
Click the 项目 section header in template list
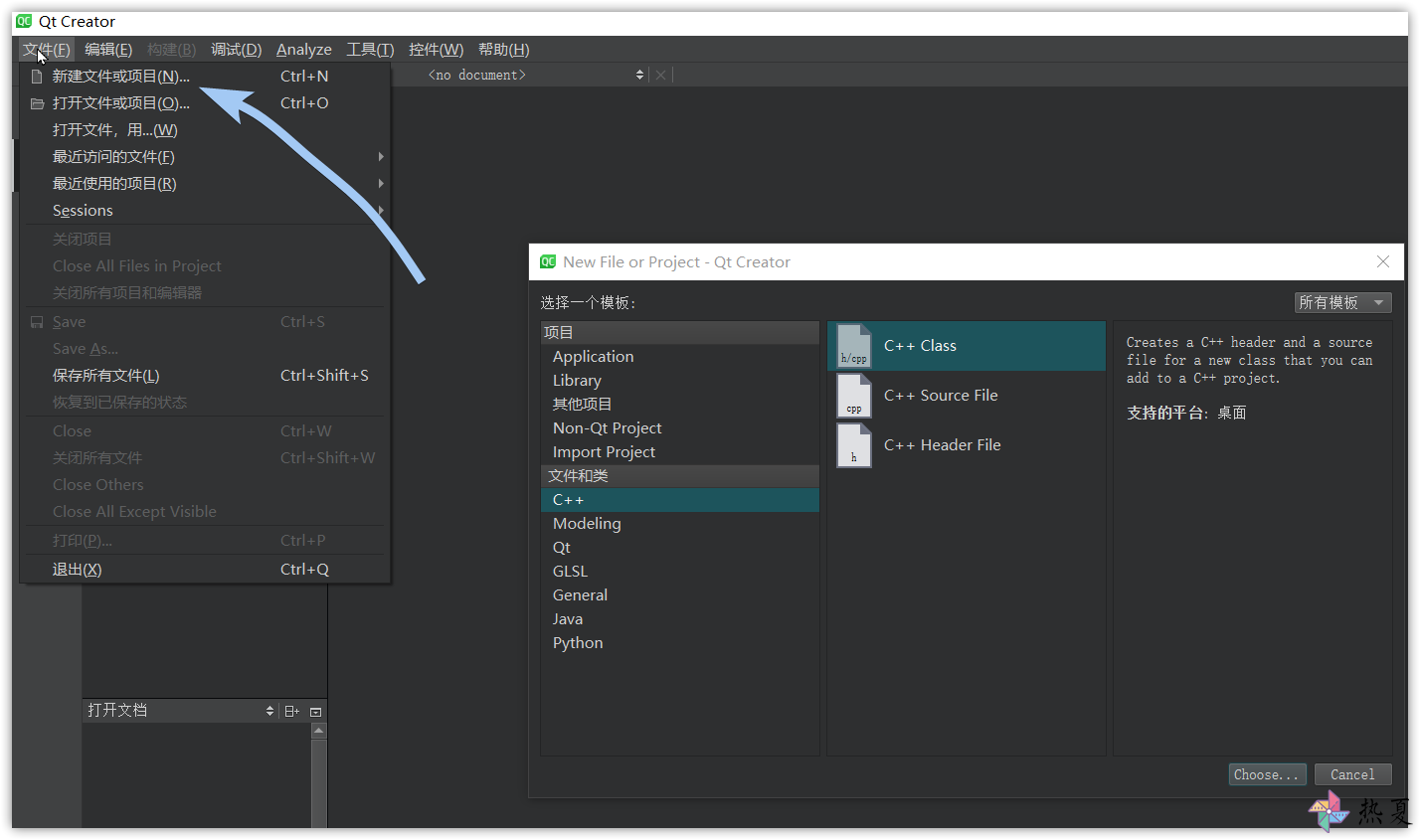pyautogui.click(x=680, y=333)
